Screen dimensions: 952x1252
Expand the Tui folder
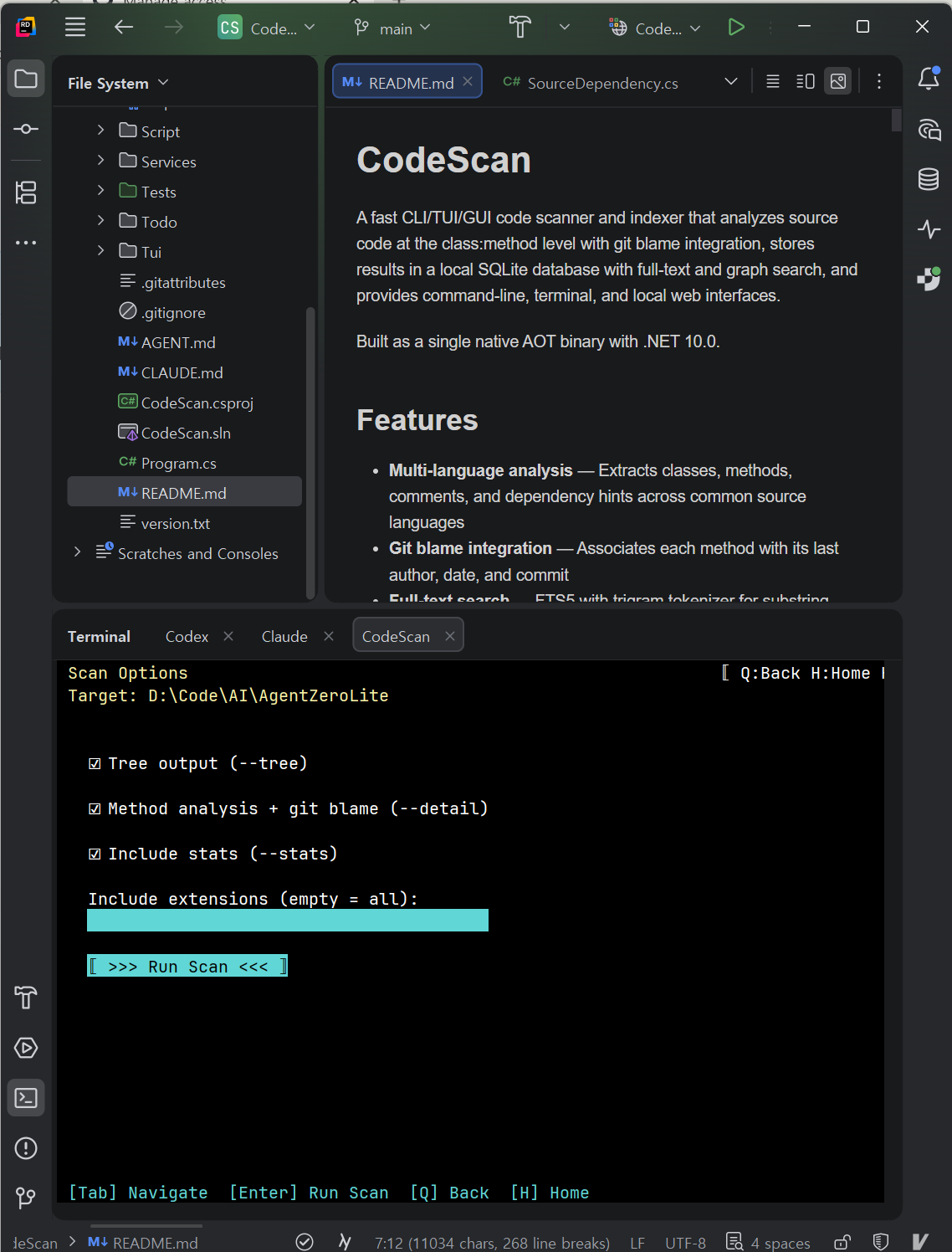pyautogui.click(x=100, y=250)
